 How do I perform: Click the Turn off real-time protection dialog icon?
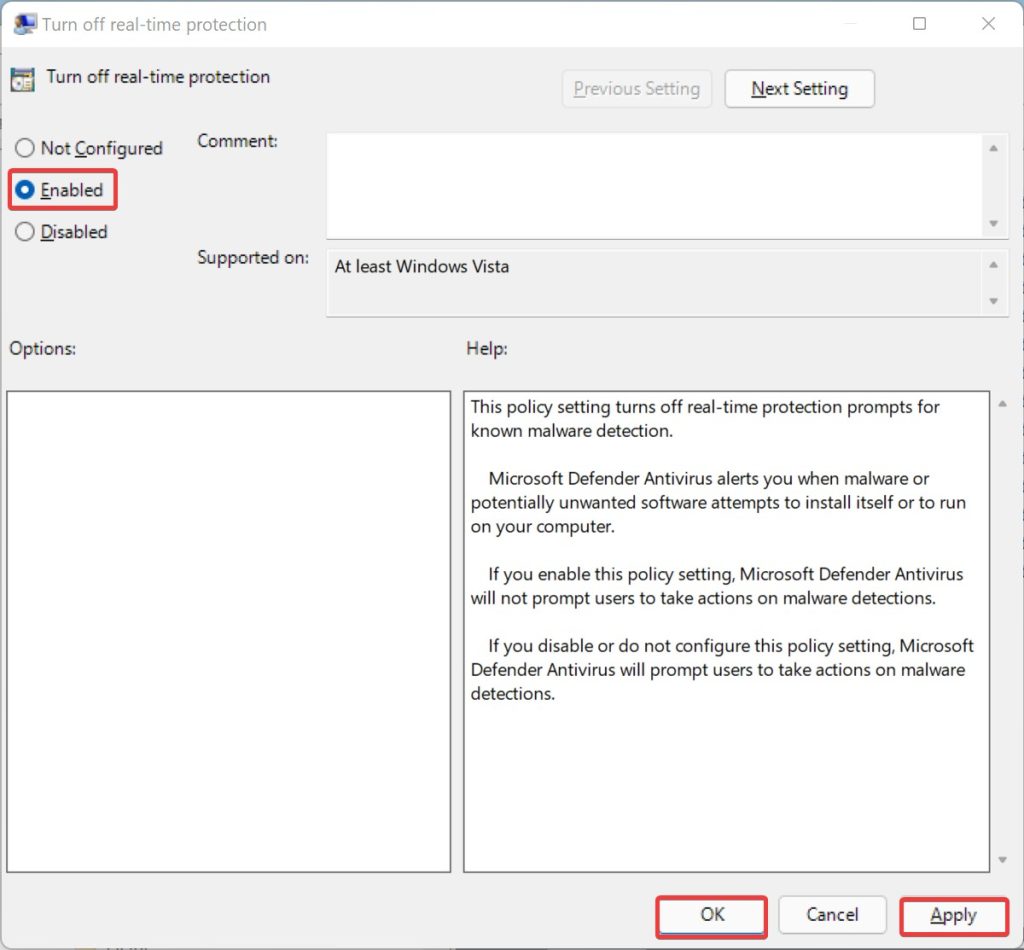[24, 23]
